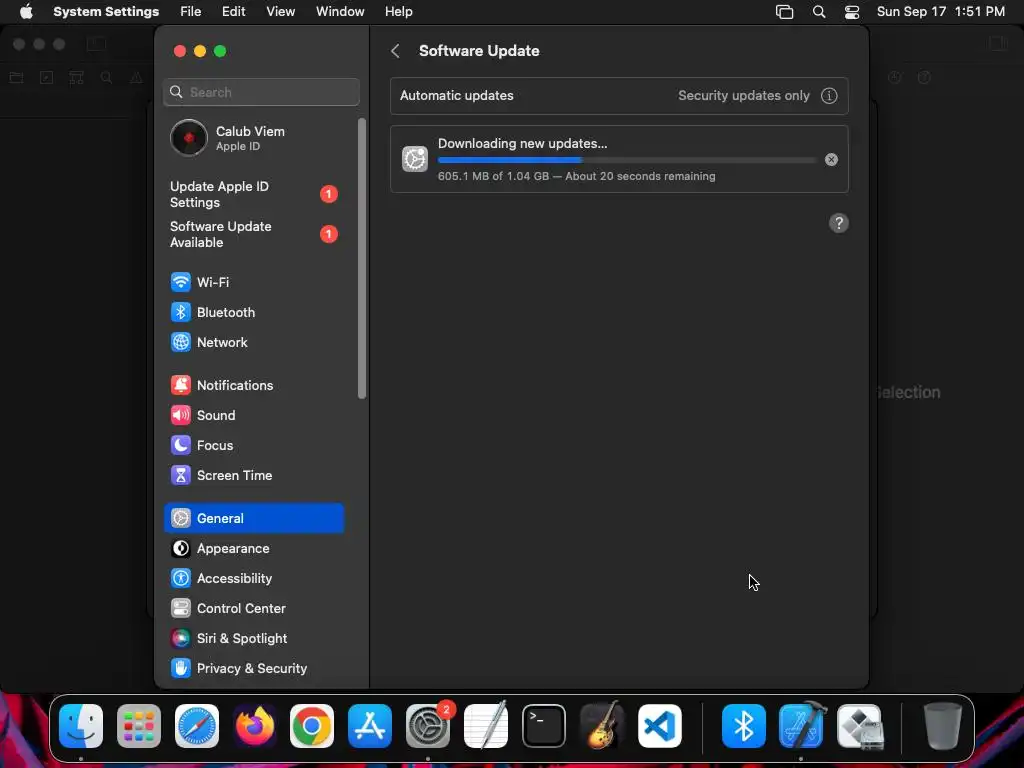Viewport: 1024px width, 768px height.
Task: Open Notifications settings
Action: tap(253, 385)
